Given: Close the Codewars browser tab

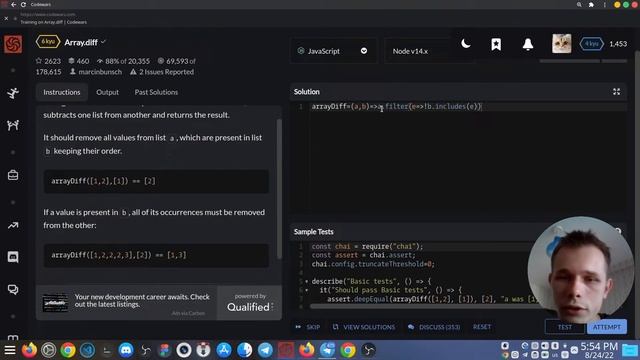Looking at the screenshot, I should [6, 18].
